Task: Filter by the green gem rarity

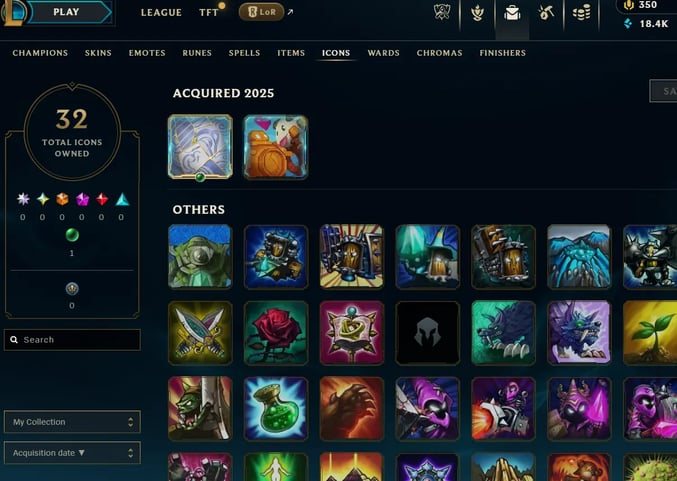Action: point(72,235)
